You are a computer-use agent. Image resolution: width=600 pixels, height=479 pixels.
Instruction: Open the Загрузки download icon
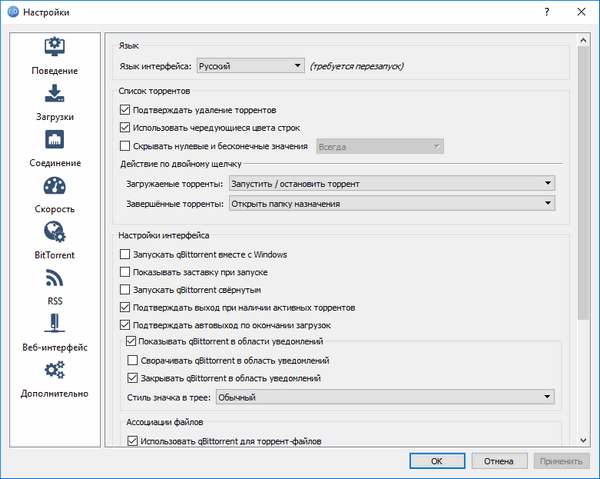(x=55, y=93)
